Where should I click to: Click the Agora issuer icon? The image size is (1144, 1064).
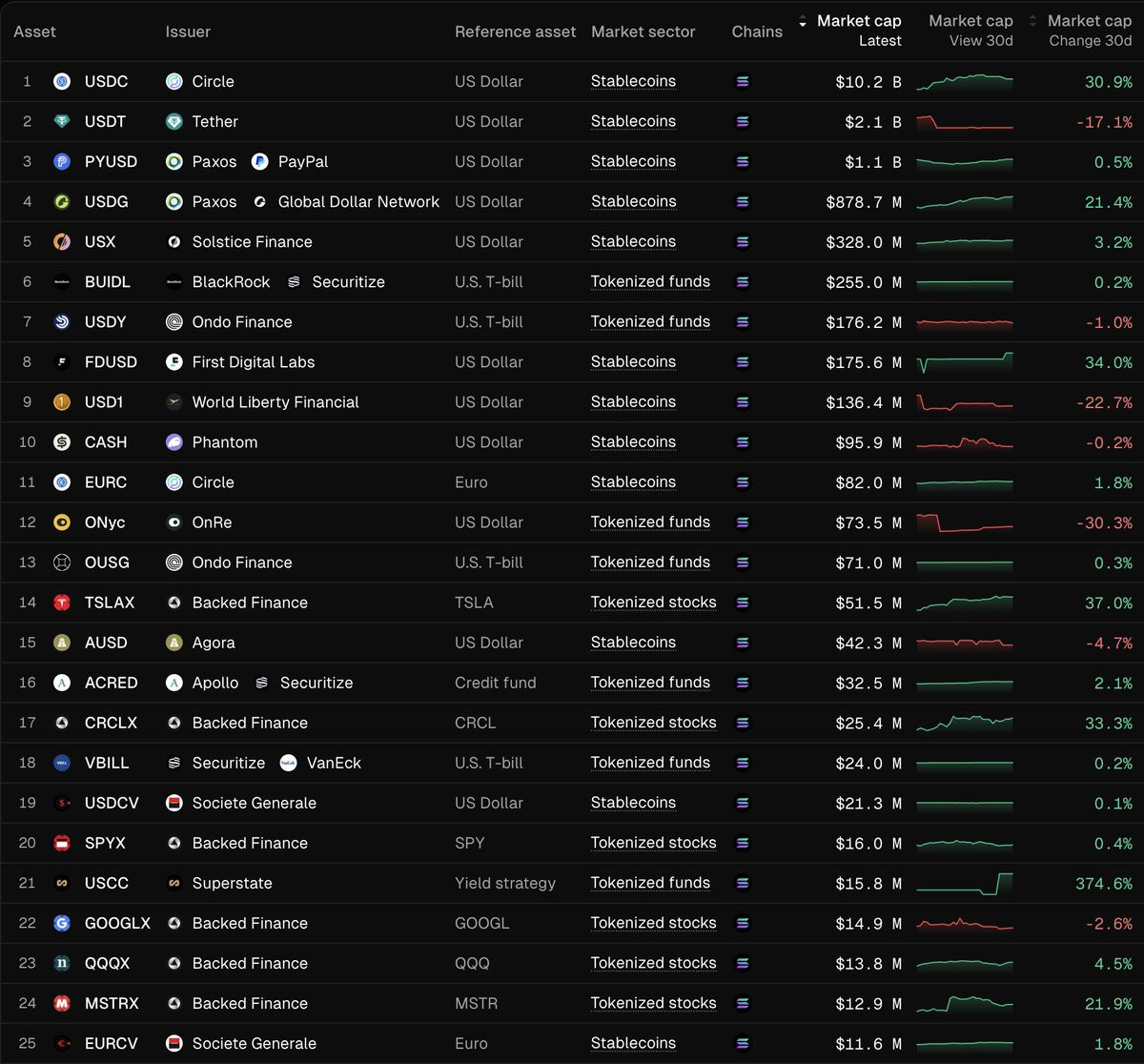pos(174,643)
